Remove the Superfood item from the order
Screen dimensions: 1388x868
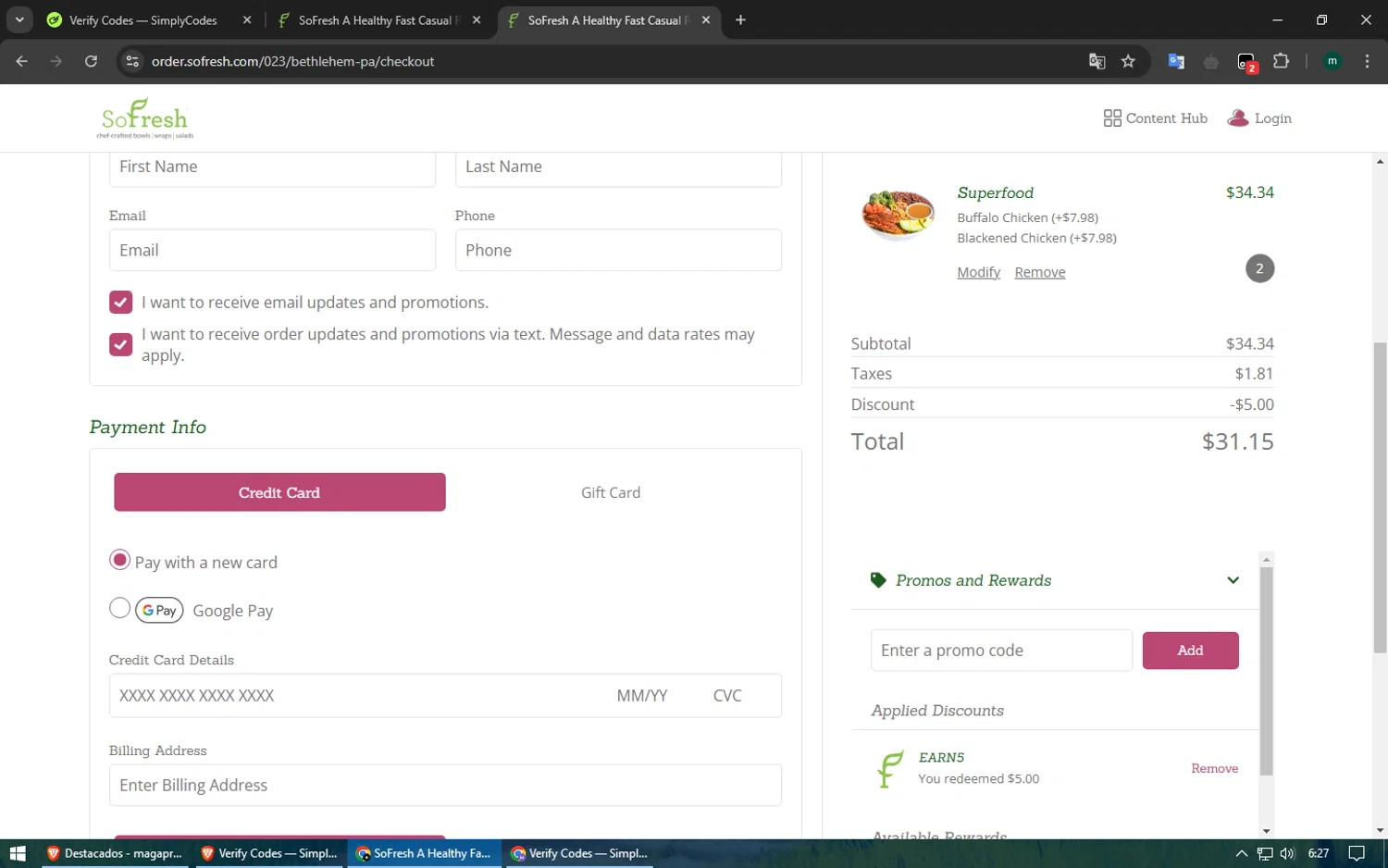[x=1040, y=272]
